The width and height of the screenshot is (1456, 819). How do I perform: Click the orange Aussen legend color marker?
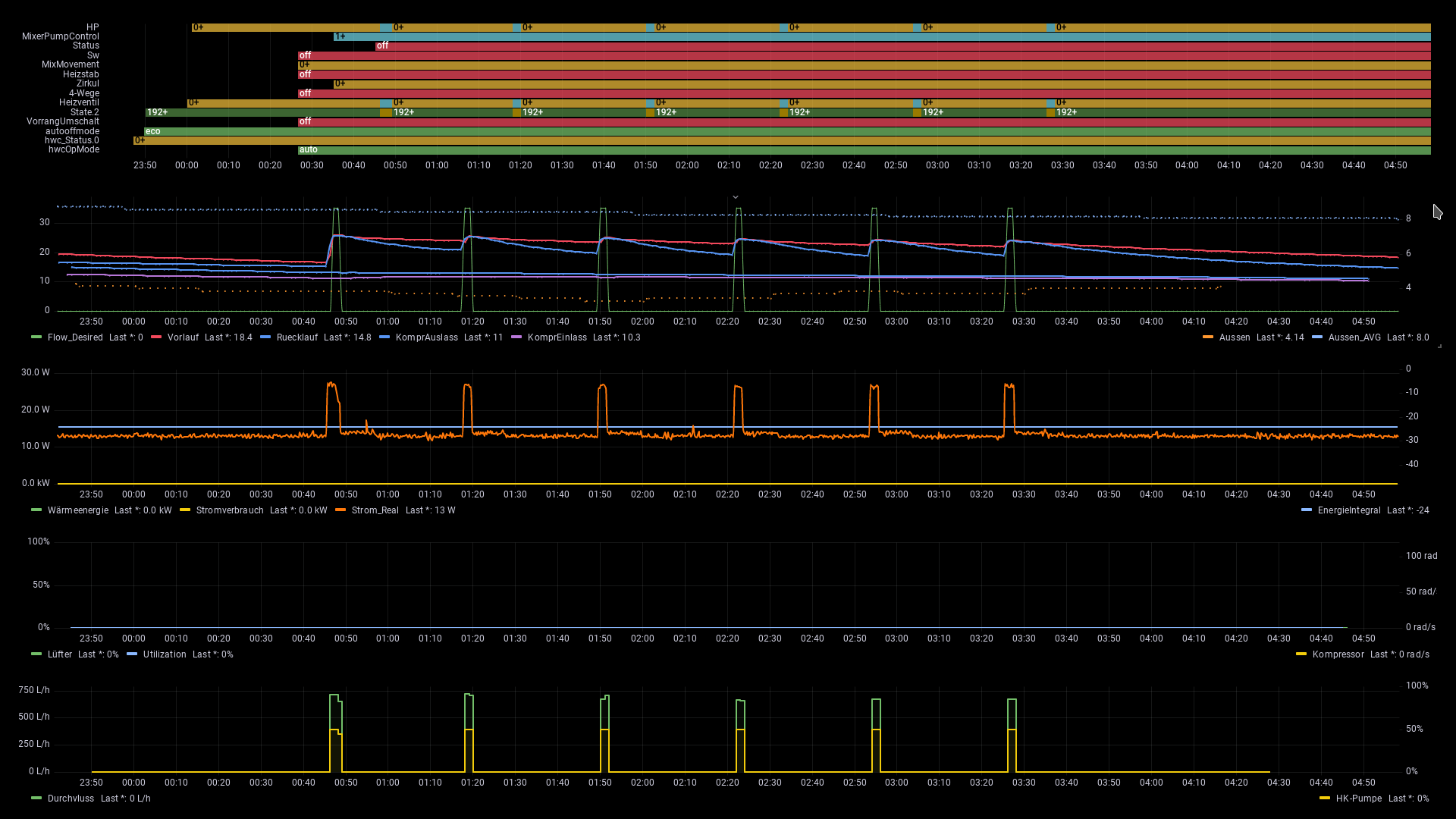tap(1208, 337)
